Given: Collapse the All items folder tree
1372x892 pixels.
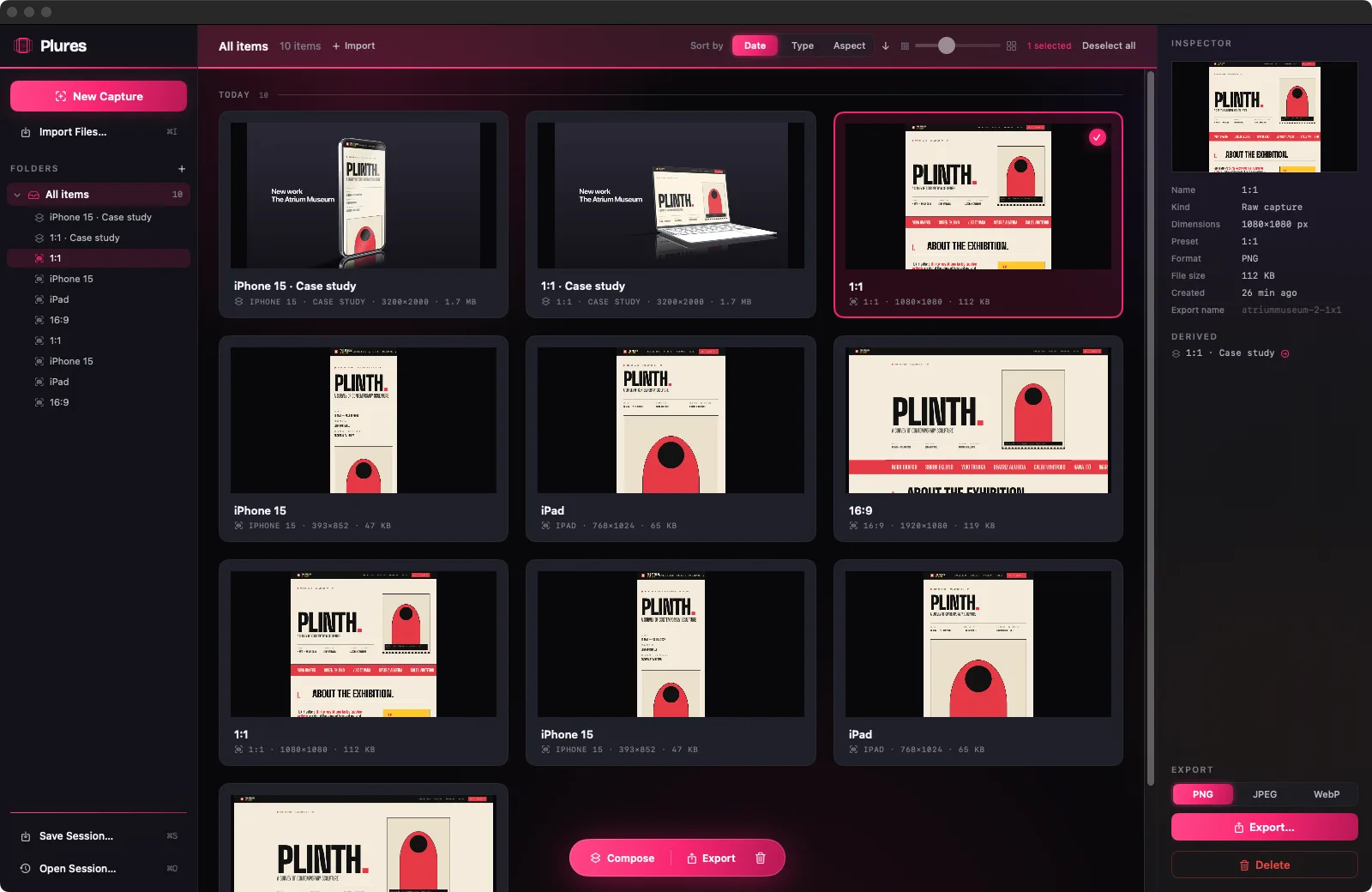Looking at the screenshot, I should pyautogui.click(x=17, y=195).
